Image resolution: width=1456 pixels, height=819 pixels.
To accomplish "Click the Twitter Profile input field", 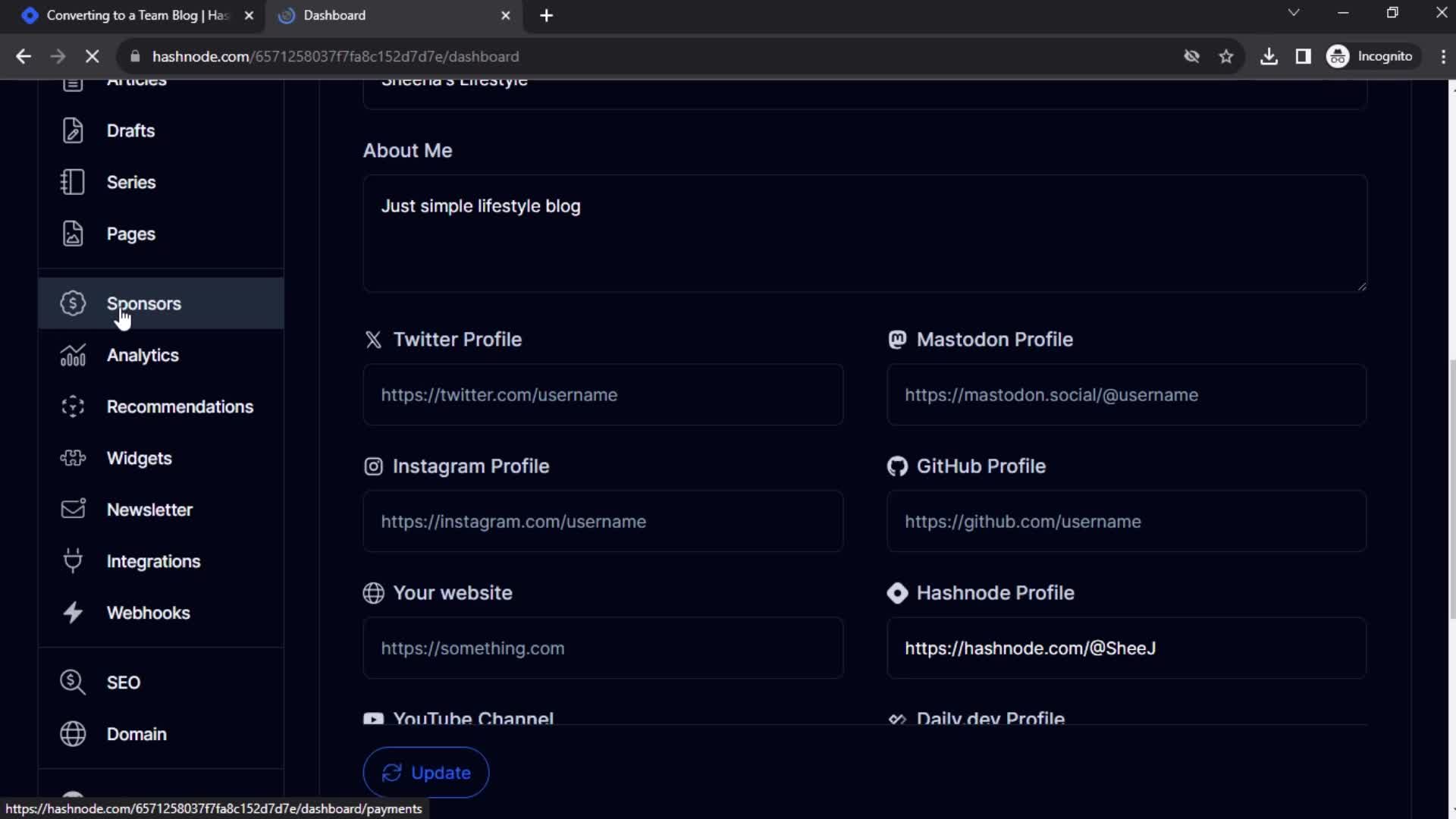I will click(x=603, y=394).
